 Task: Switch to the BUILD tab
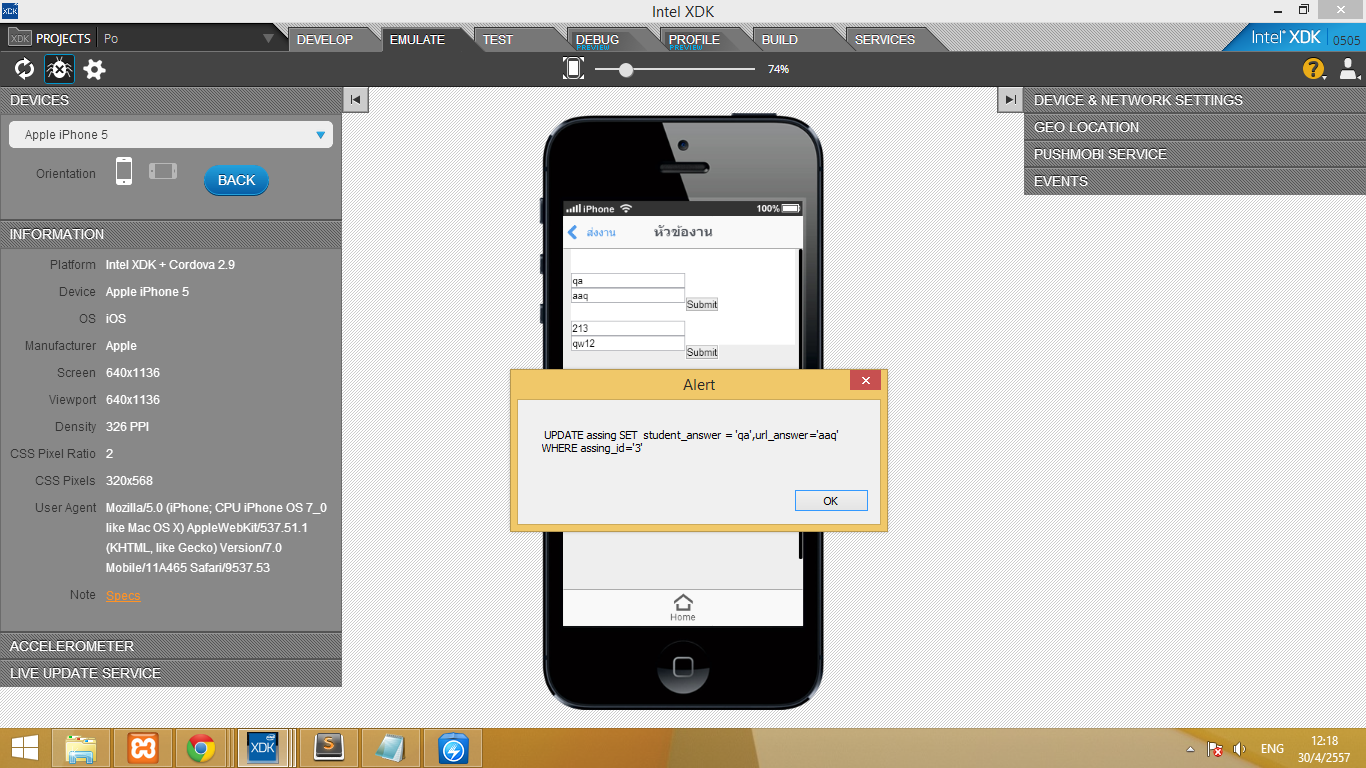pos(780,40)
